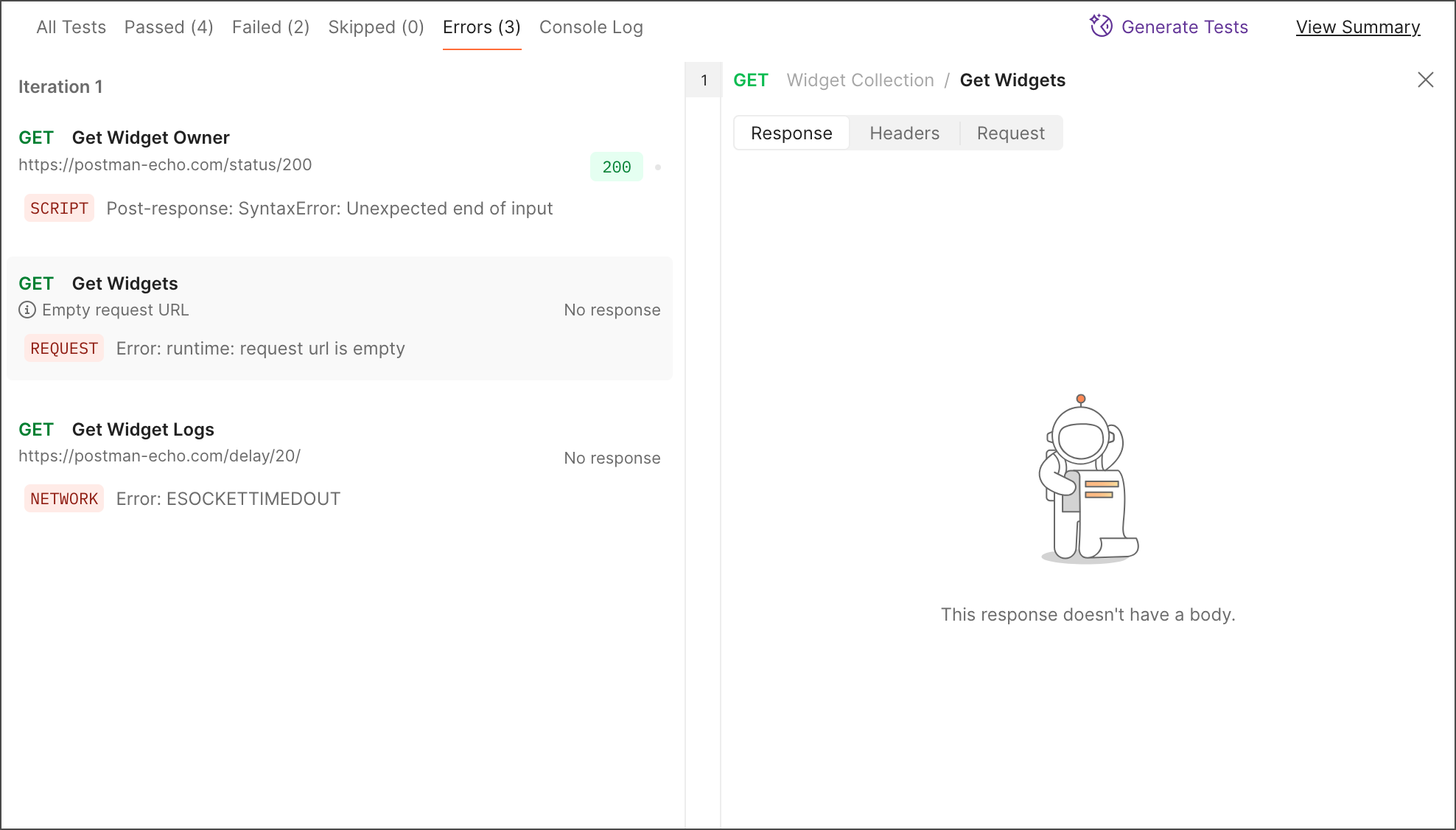Click the 200 status code badge
The width and height of the screenshot is (1456, 830).
[616, 167]
